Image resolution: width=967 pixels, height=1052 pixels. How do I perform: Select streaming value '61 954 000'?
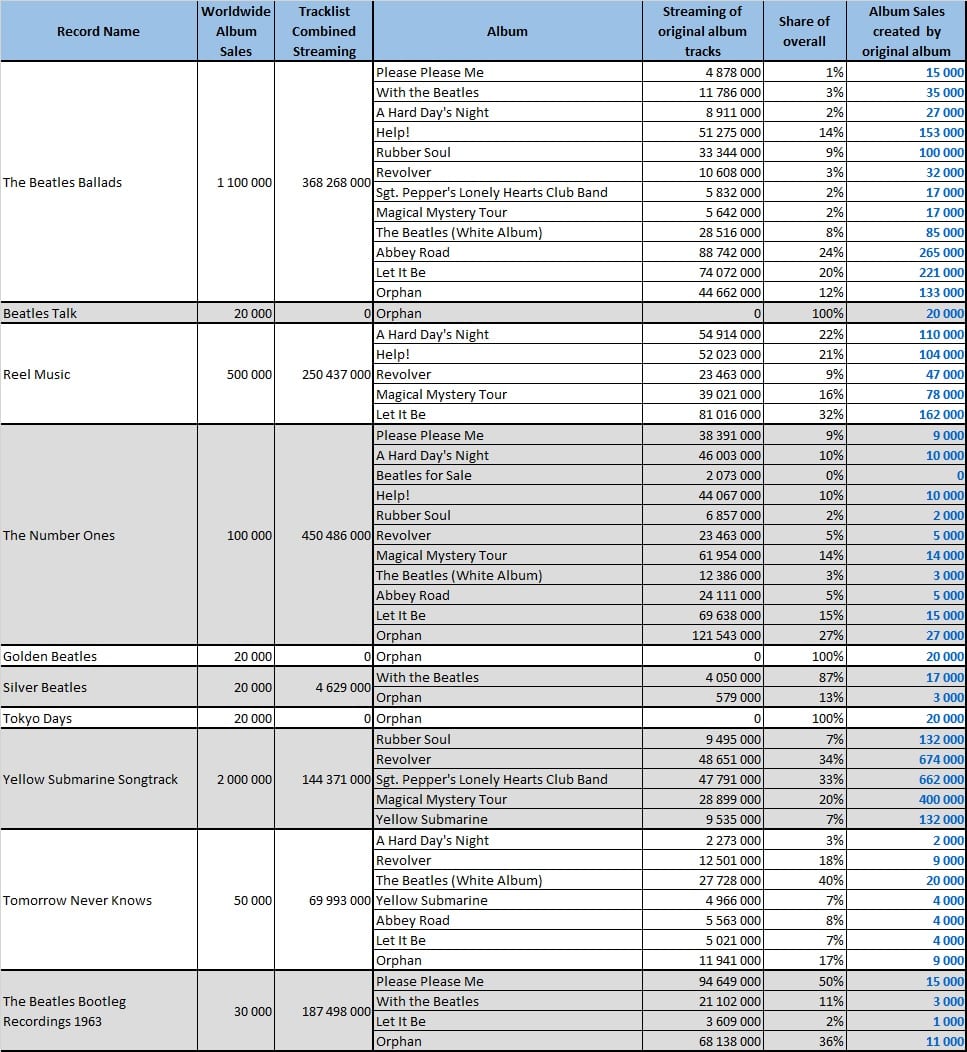[x=729, y=556]
